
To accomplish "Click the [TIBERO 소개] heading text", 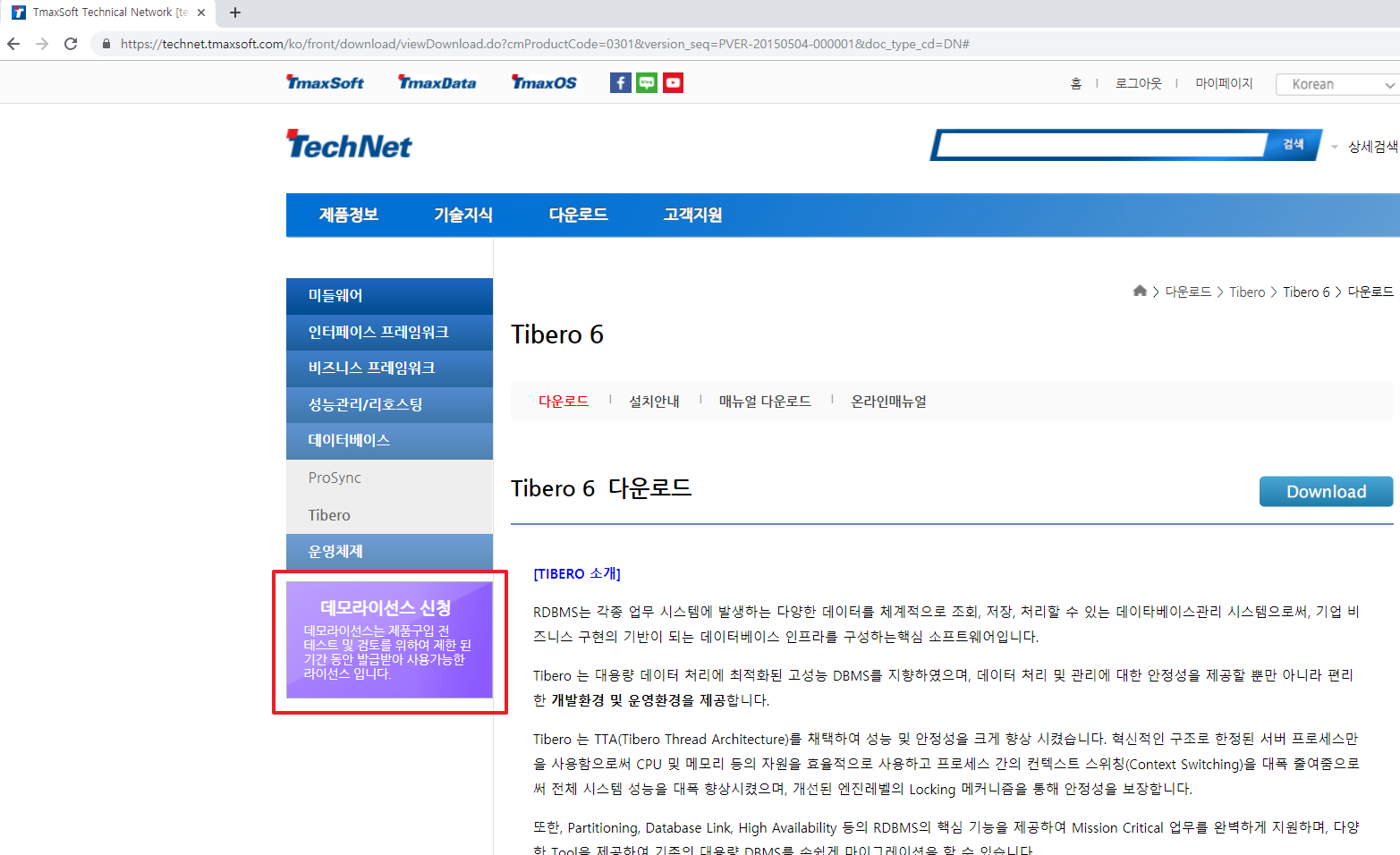I will pyautogui.click(x=577, y=574).
